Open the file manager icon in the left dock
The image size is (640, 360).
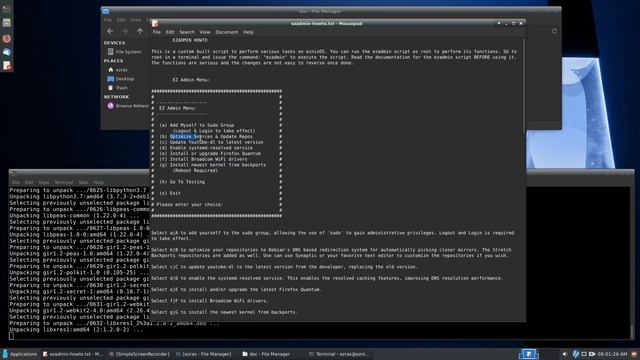pyautogui.click(x=7, y=23)
